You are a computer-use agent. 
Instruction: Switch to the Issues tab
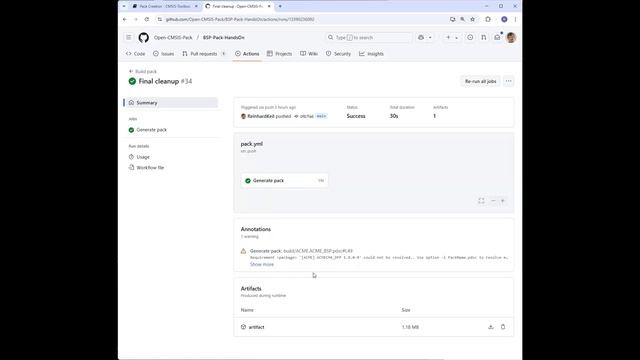164,54
